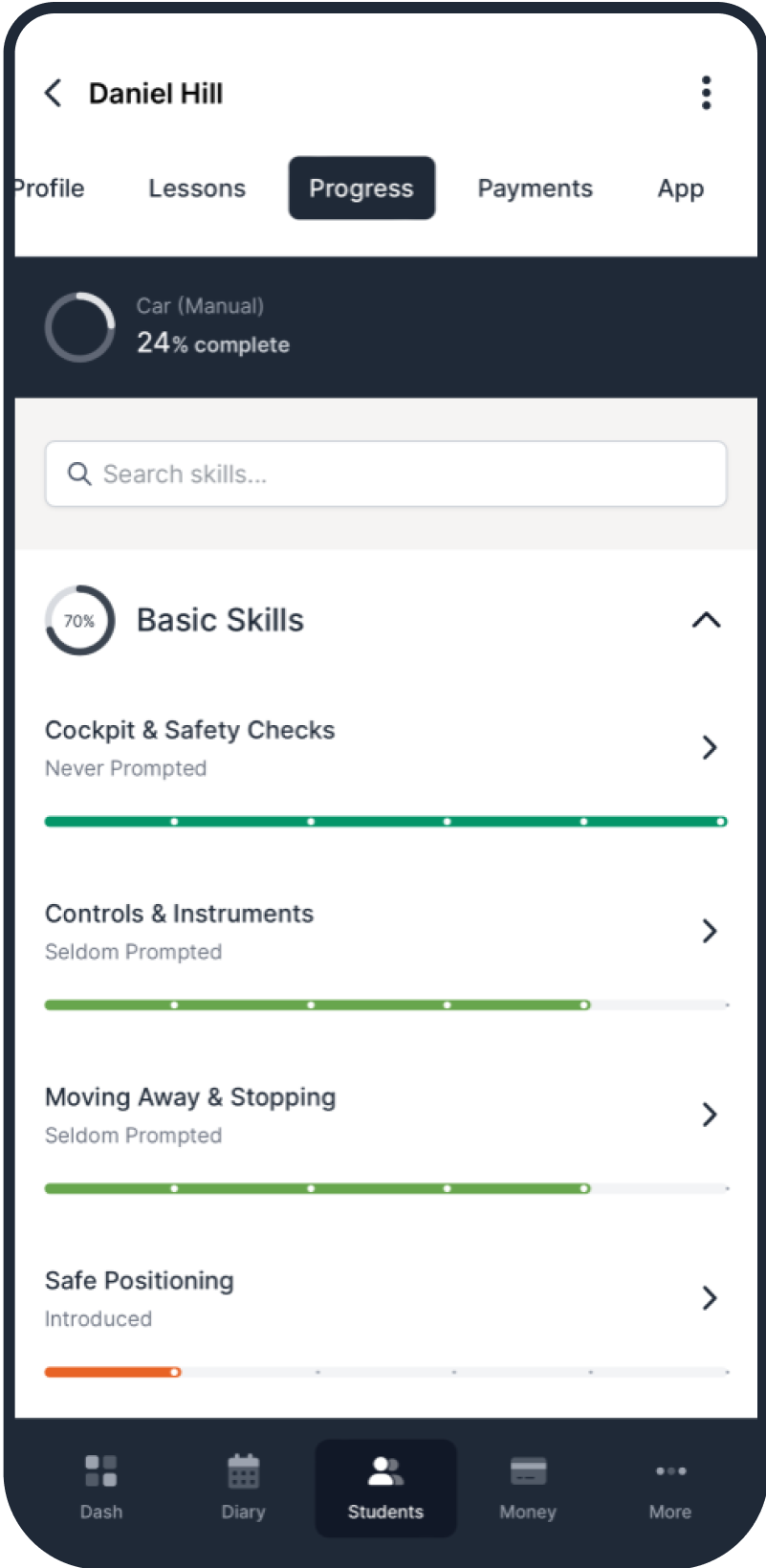The image size is (766, 1568).
Task: Click the Controls & Instruments progress bar
Action: click(385, 1005)
